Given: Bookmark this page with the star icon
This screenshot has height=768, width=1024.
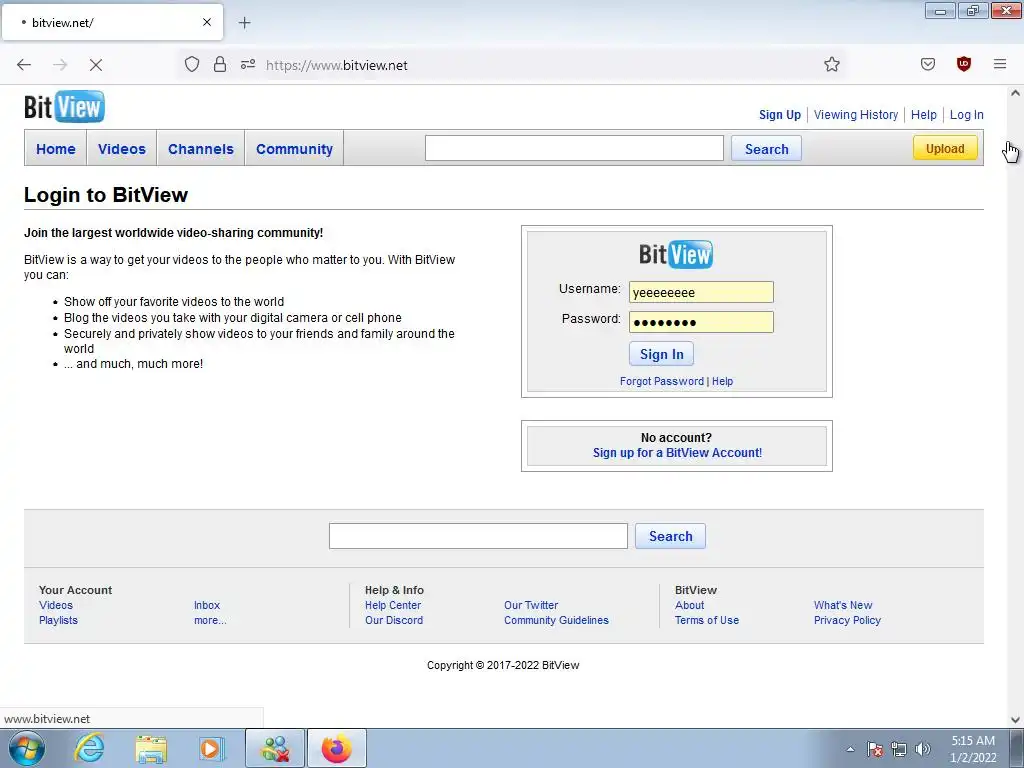Looking at the screenshot, I should click(831, 65).
